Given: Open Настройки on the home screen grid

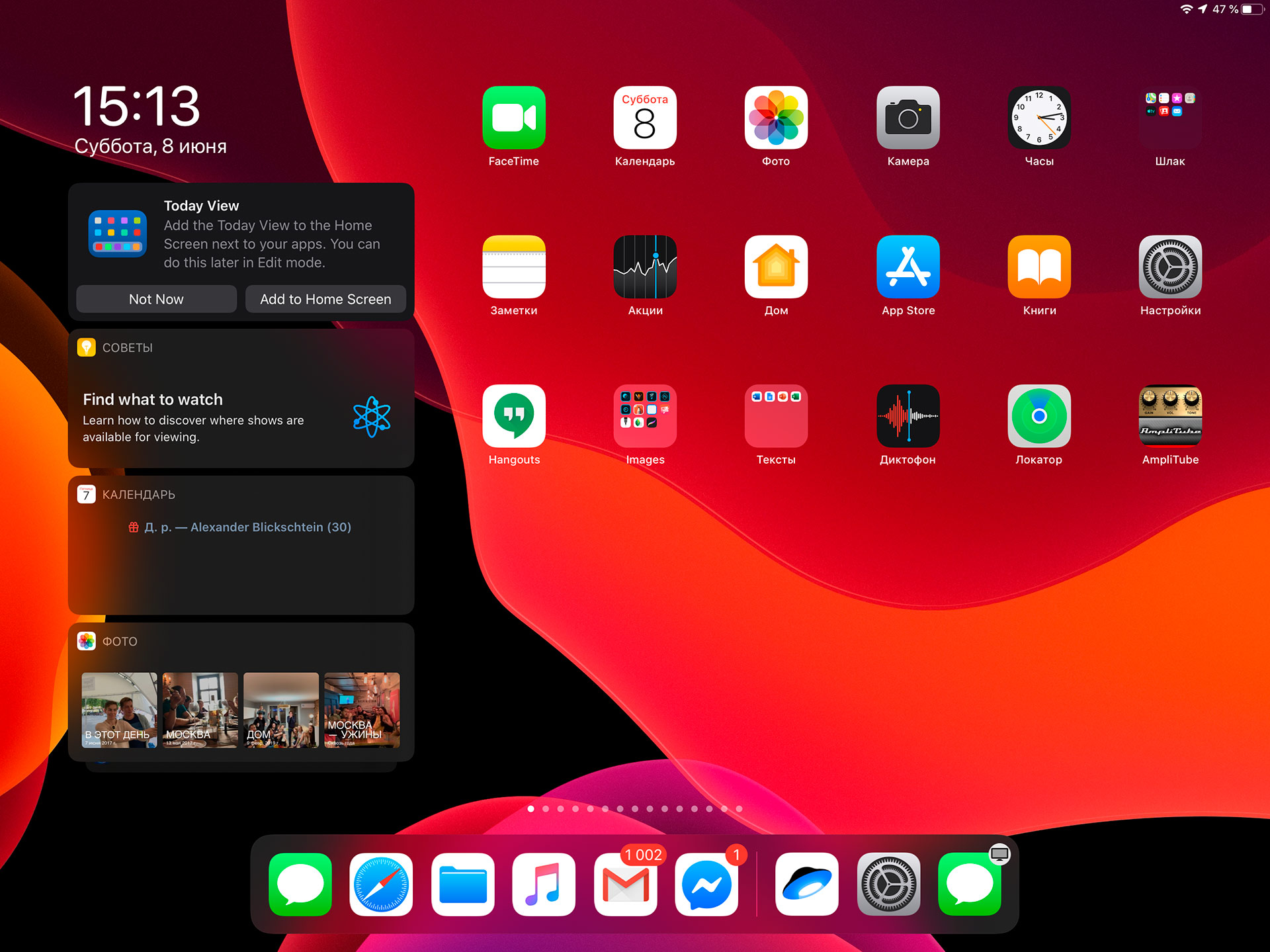Looking at the screenshot, I should (x=1170, y=267).
